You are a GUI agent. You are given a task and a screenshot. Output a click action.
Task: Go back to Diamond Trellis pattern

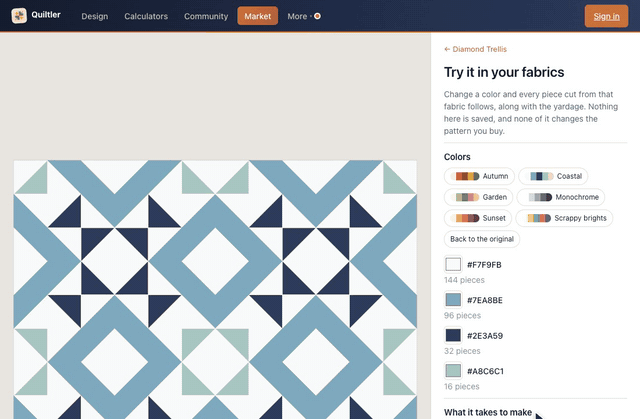(x=476, y=49)
